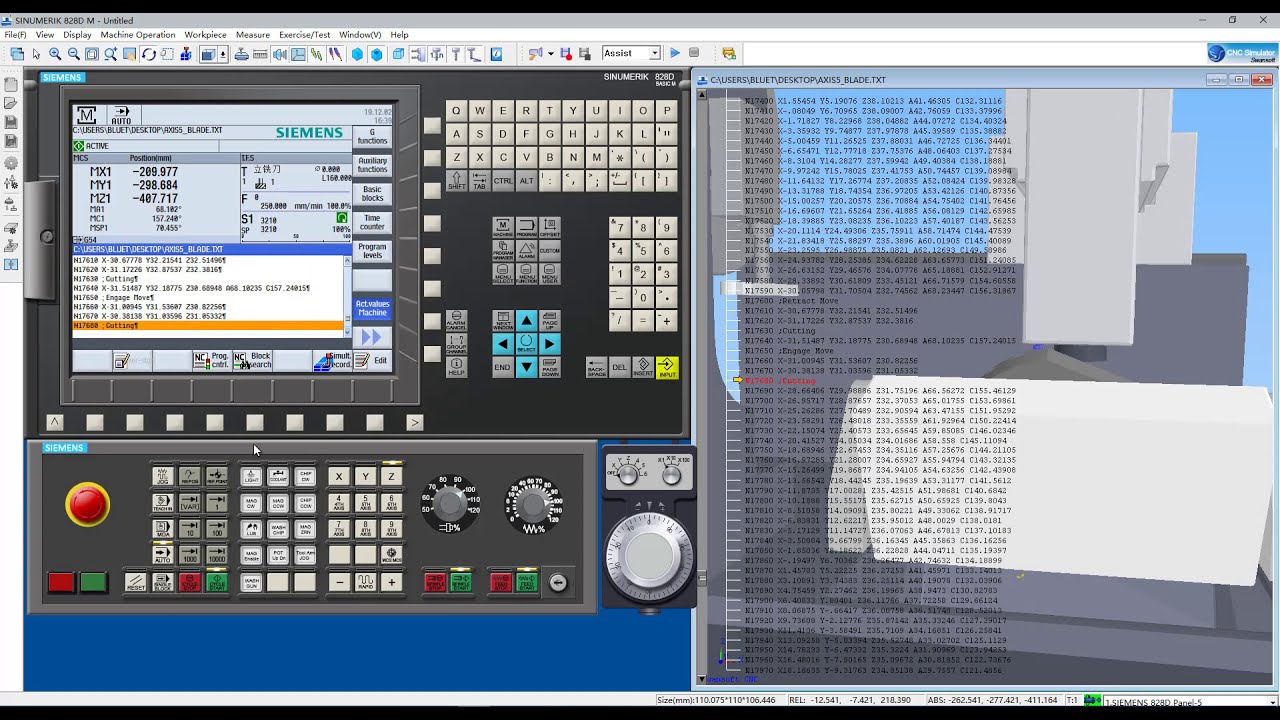The image size is (1280, 720).
Task: Toggle Z axis selection key
Action: point(392,476)
